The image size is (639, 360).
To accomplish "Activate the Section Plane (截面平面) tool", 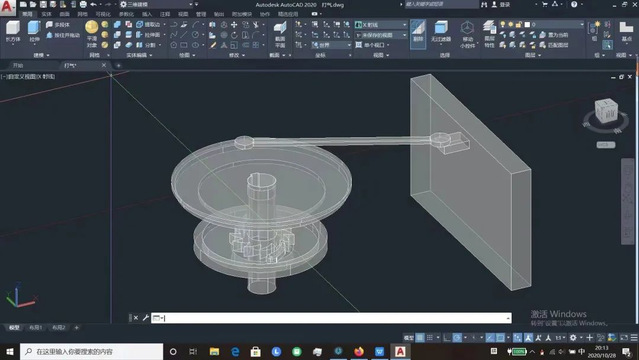I will click(x=280, y=35).
